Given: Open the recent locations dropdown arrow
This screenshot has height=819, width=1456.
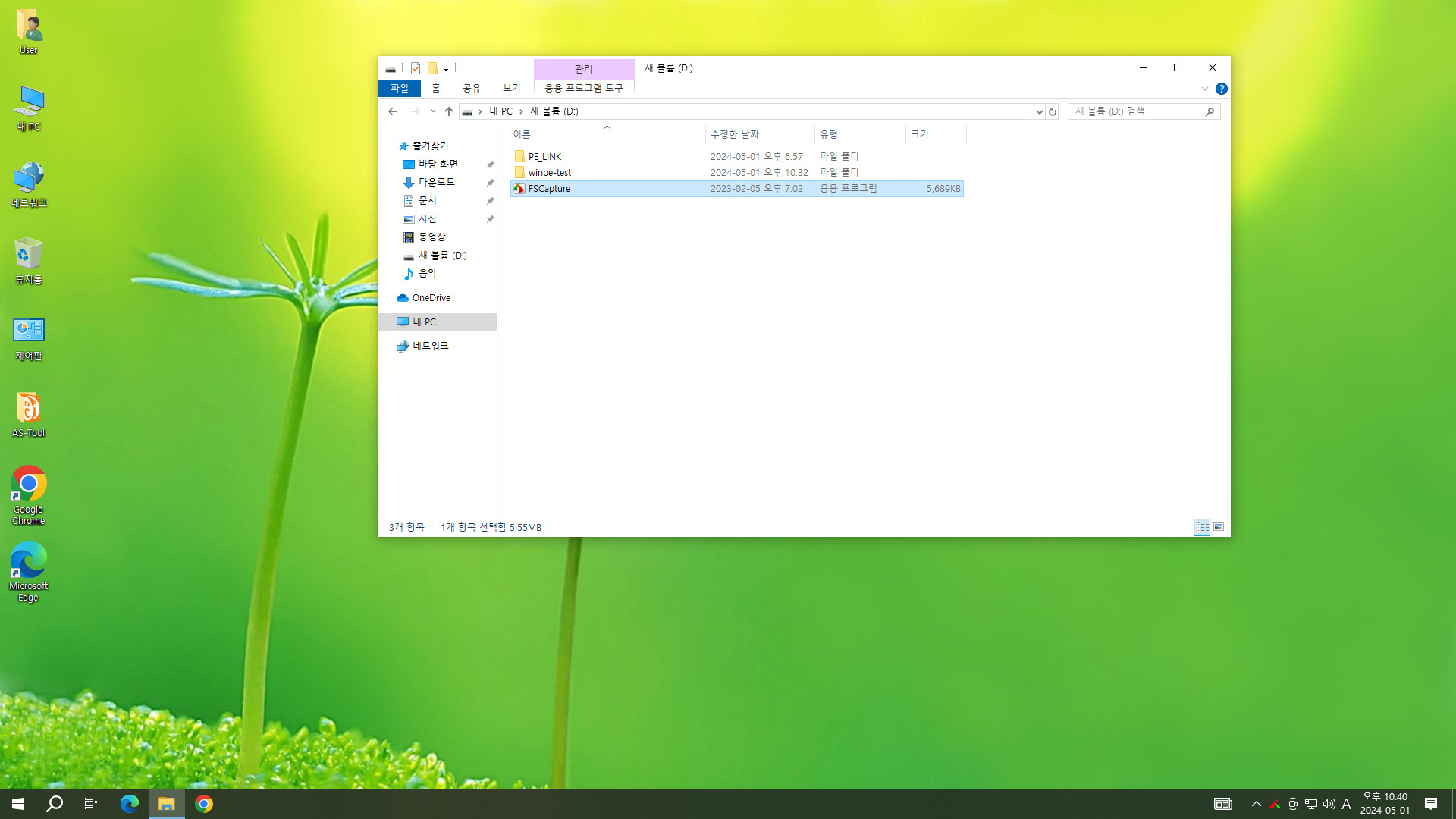Looking at the screenshot, I should click(x=433, y=111).
